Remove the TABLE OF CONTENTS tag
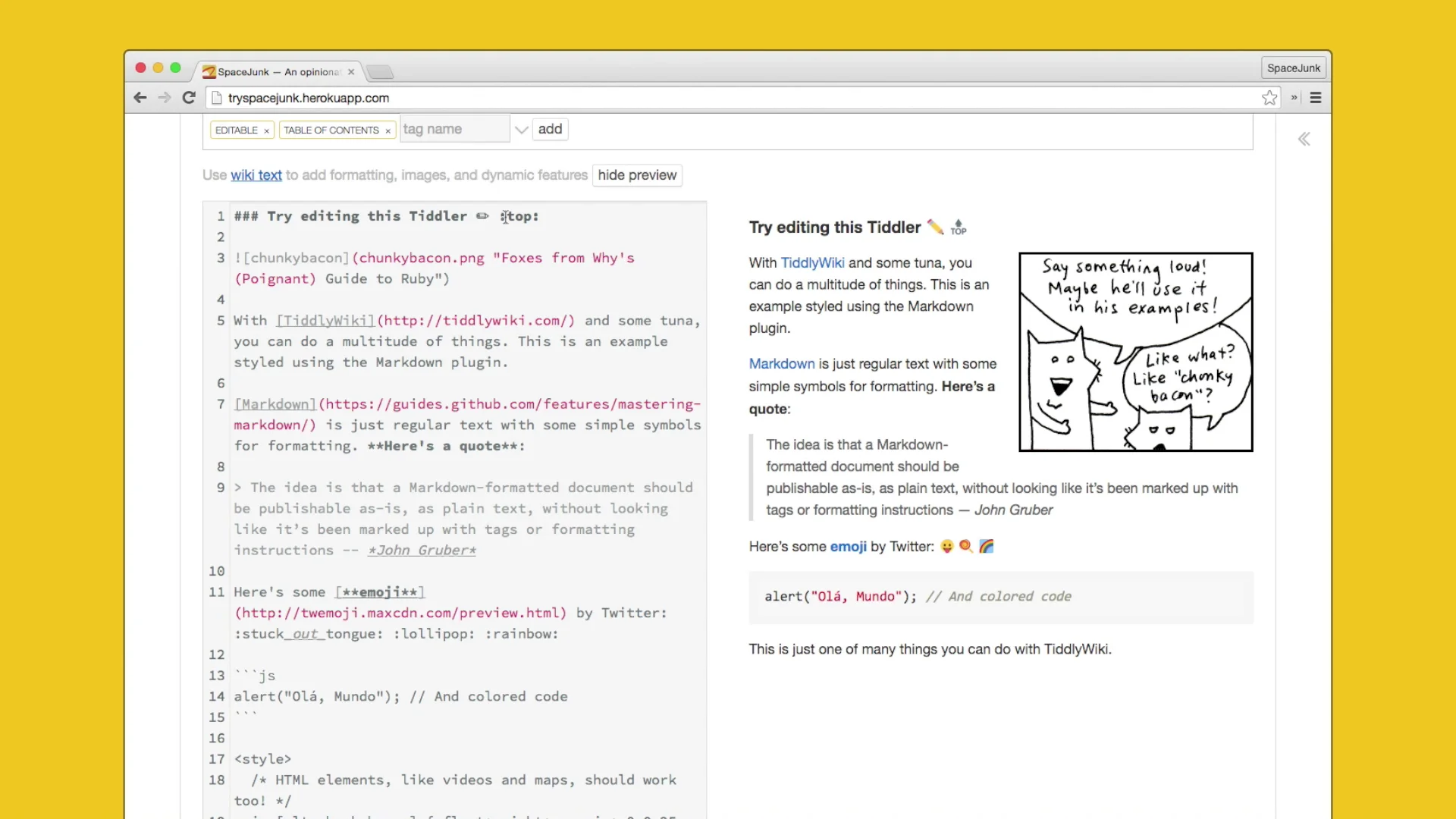The height and width of the screenshot is (819, 1456). [388, 131]
